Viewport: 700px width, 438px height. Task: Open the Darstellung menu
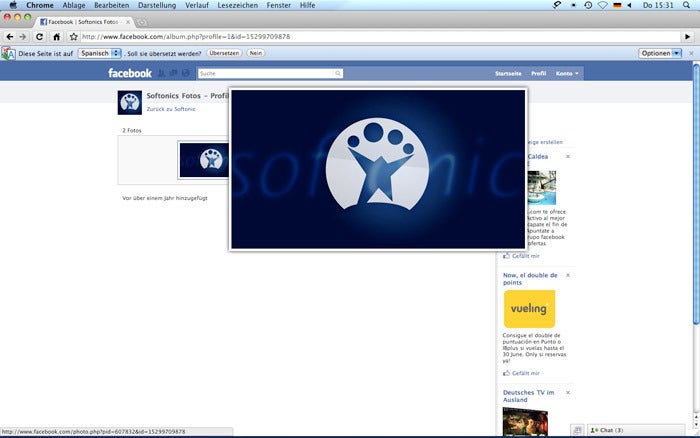click(x=157, y=5)
